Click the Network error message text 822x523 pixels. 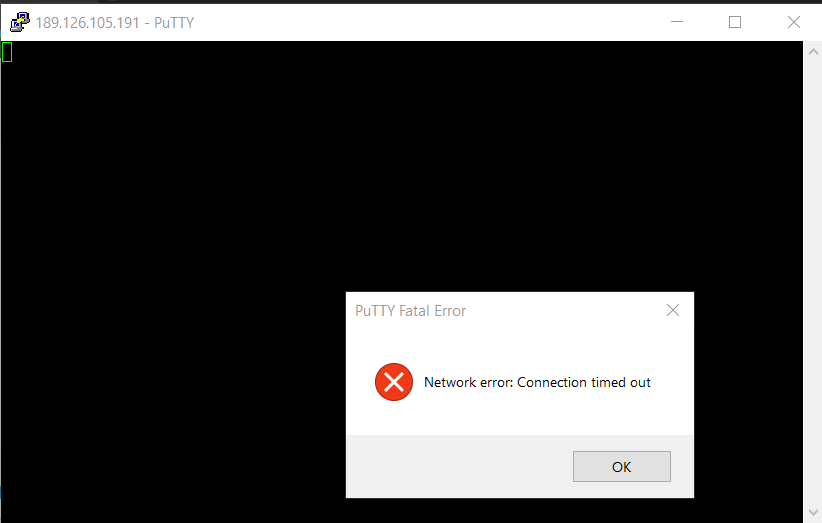[537, 383]
